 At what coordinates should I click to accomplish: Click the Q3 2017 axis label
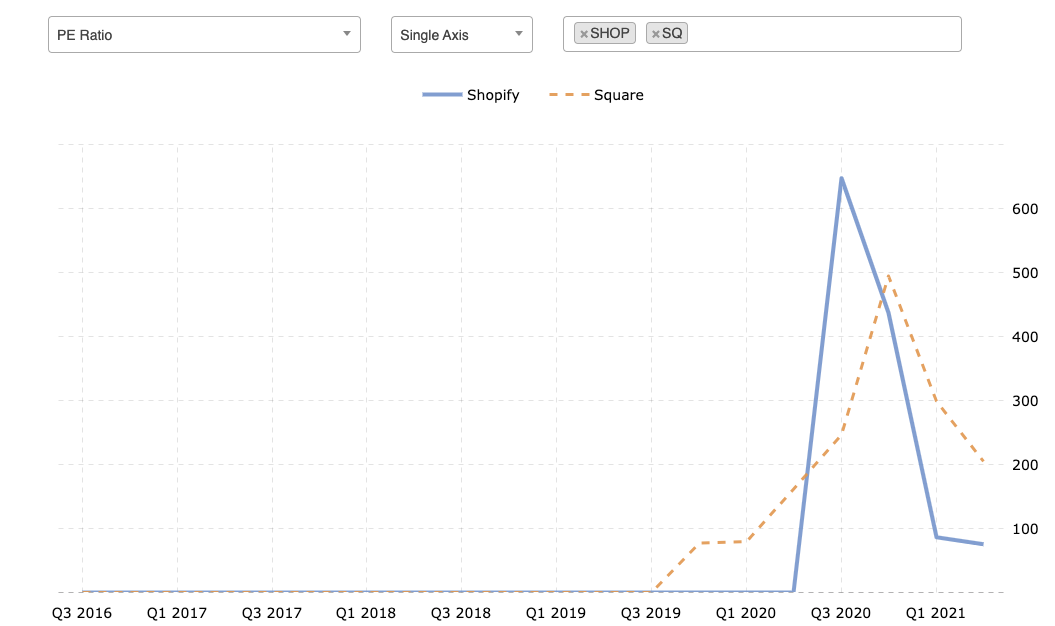[x=272, y=613]
